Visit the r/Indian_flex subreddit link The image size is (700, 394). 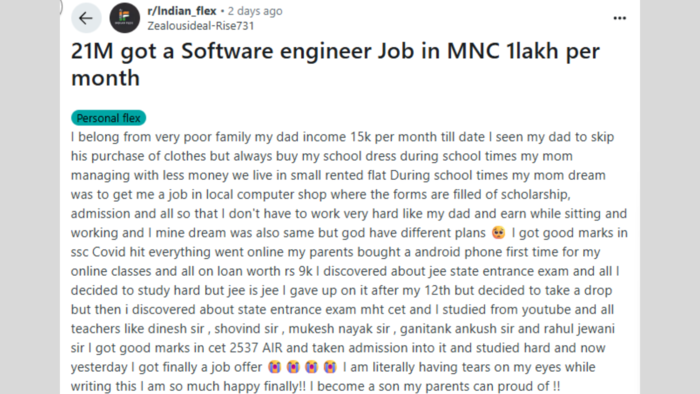[182, 11]
